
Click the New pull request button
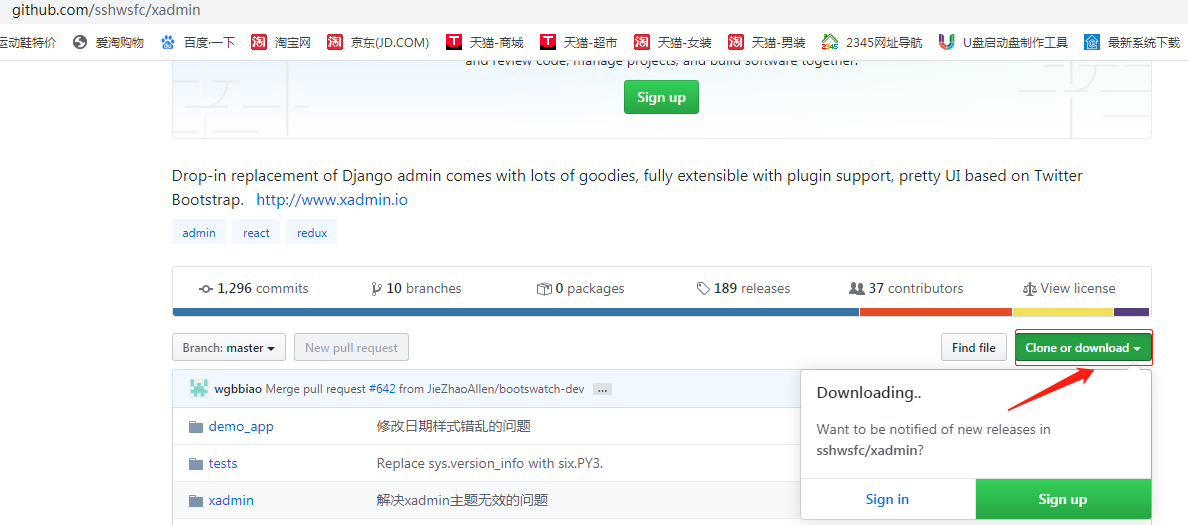[x=352, y=348]
